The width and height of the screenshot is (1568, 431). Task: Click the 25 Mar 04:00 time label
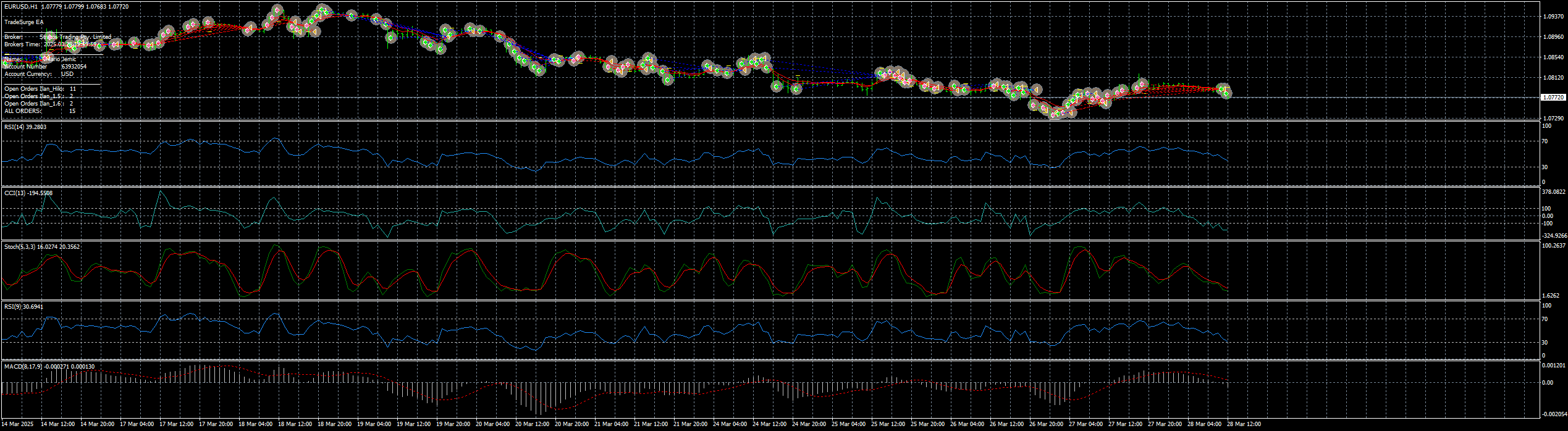pyautogui.click(x=848, y=424)
